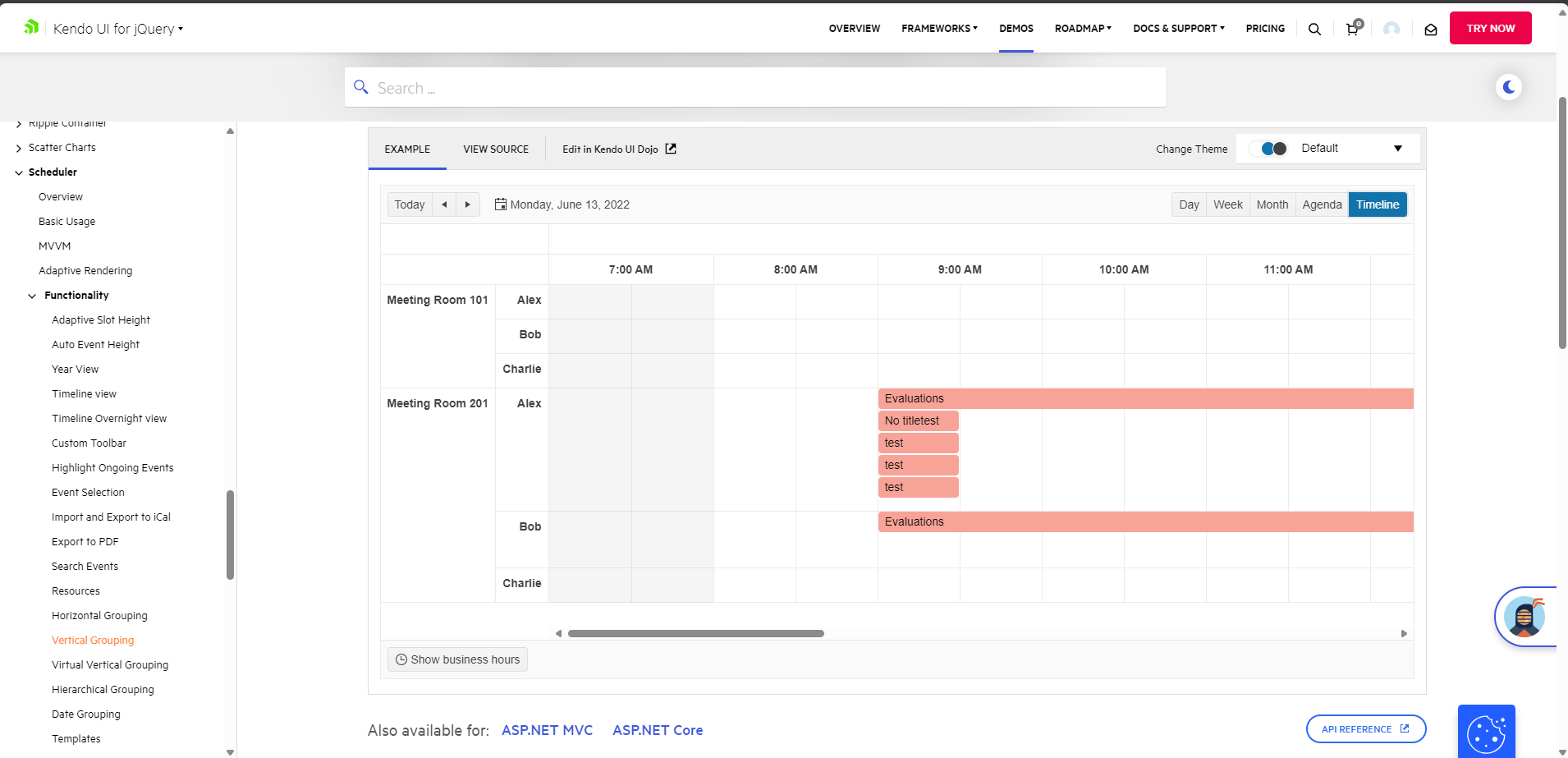Switch to the VIEW SOURCE tab
1568x758 pixels.
496,149
